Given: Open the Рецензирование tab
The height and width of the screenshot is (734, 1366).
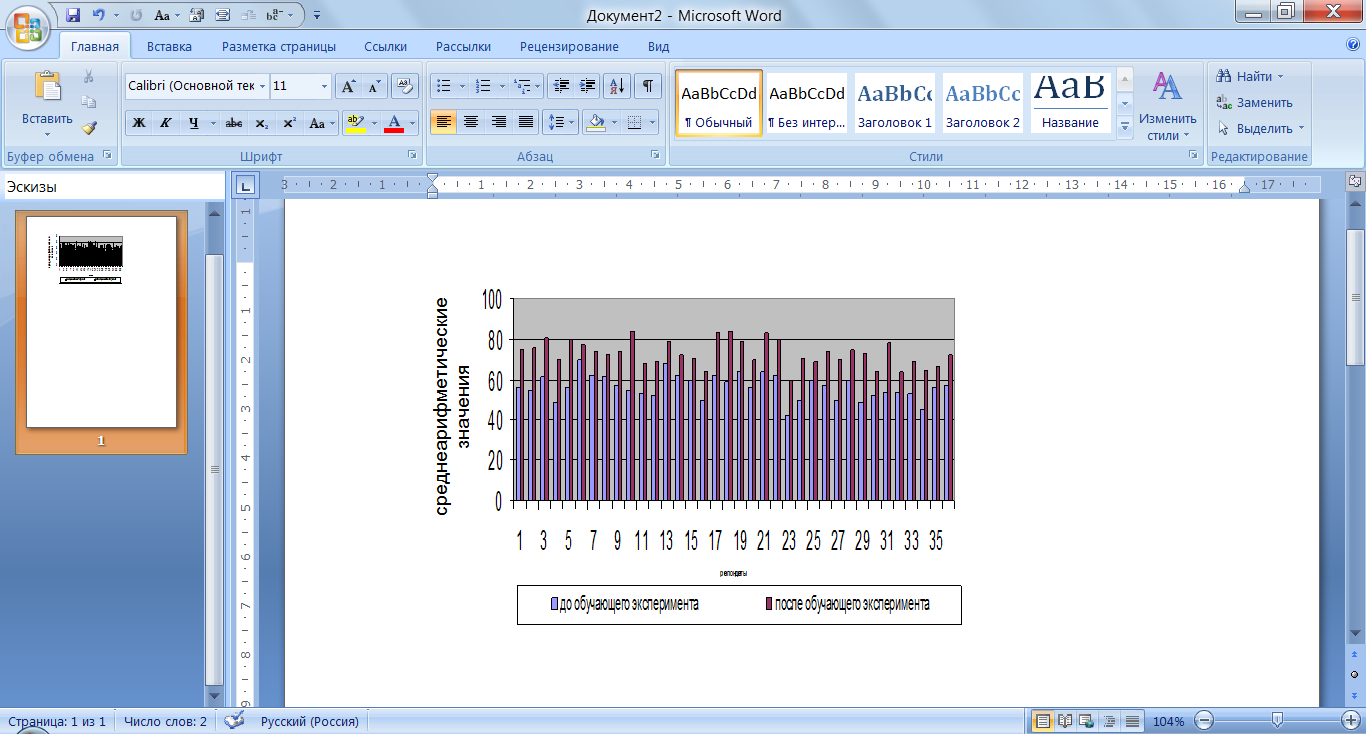Looking at the screenshot, I should [x=569, y=46].
